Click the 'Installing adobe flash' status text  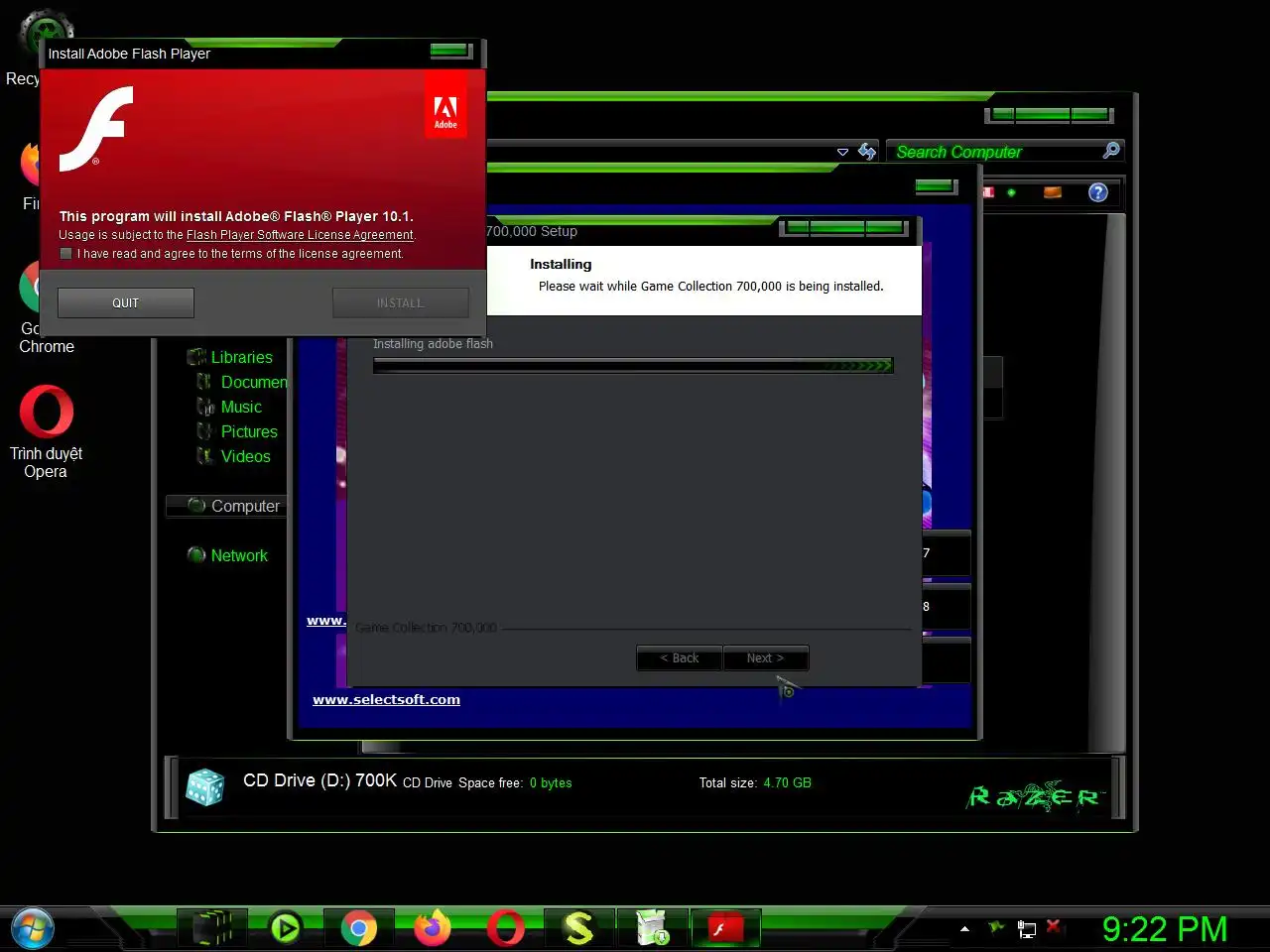coord(433,343)
